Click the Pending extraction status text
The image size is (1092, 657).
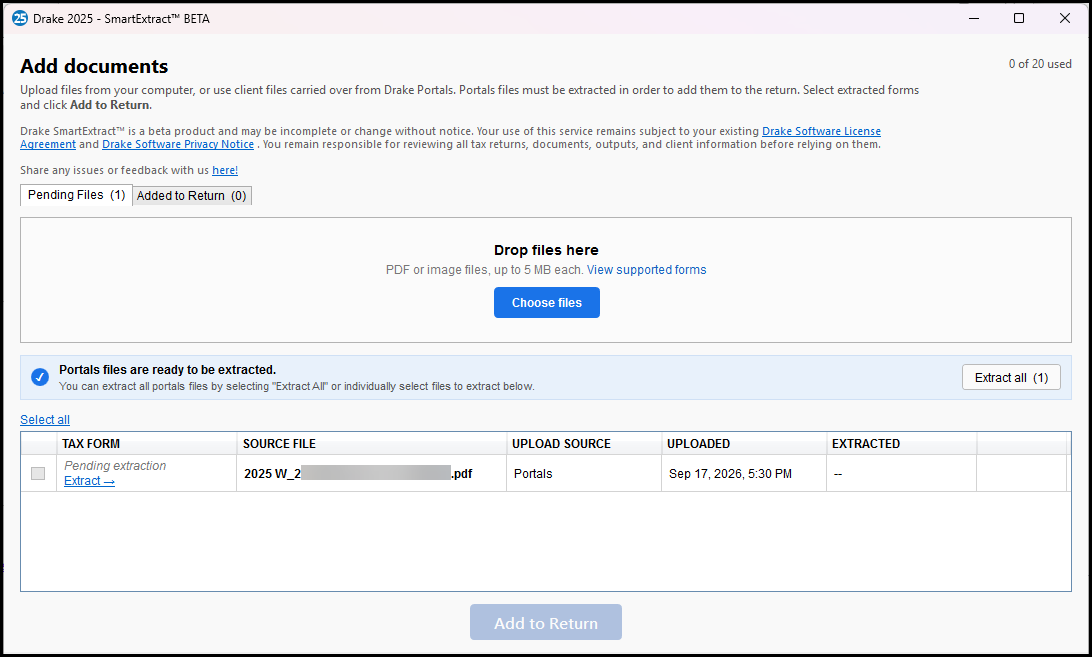[x=115, y=465]
